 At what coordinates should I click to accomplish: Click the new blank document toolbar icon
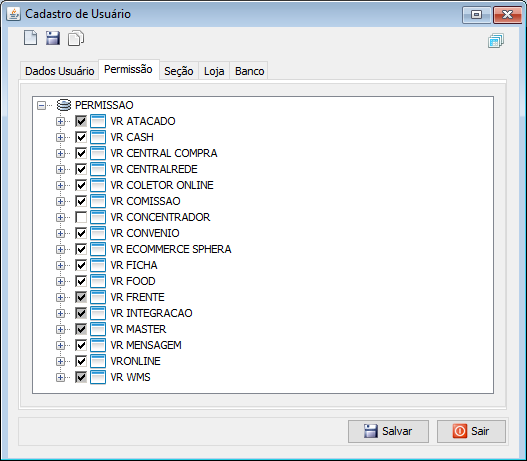[31, 38]
